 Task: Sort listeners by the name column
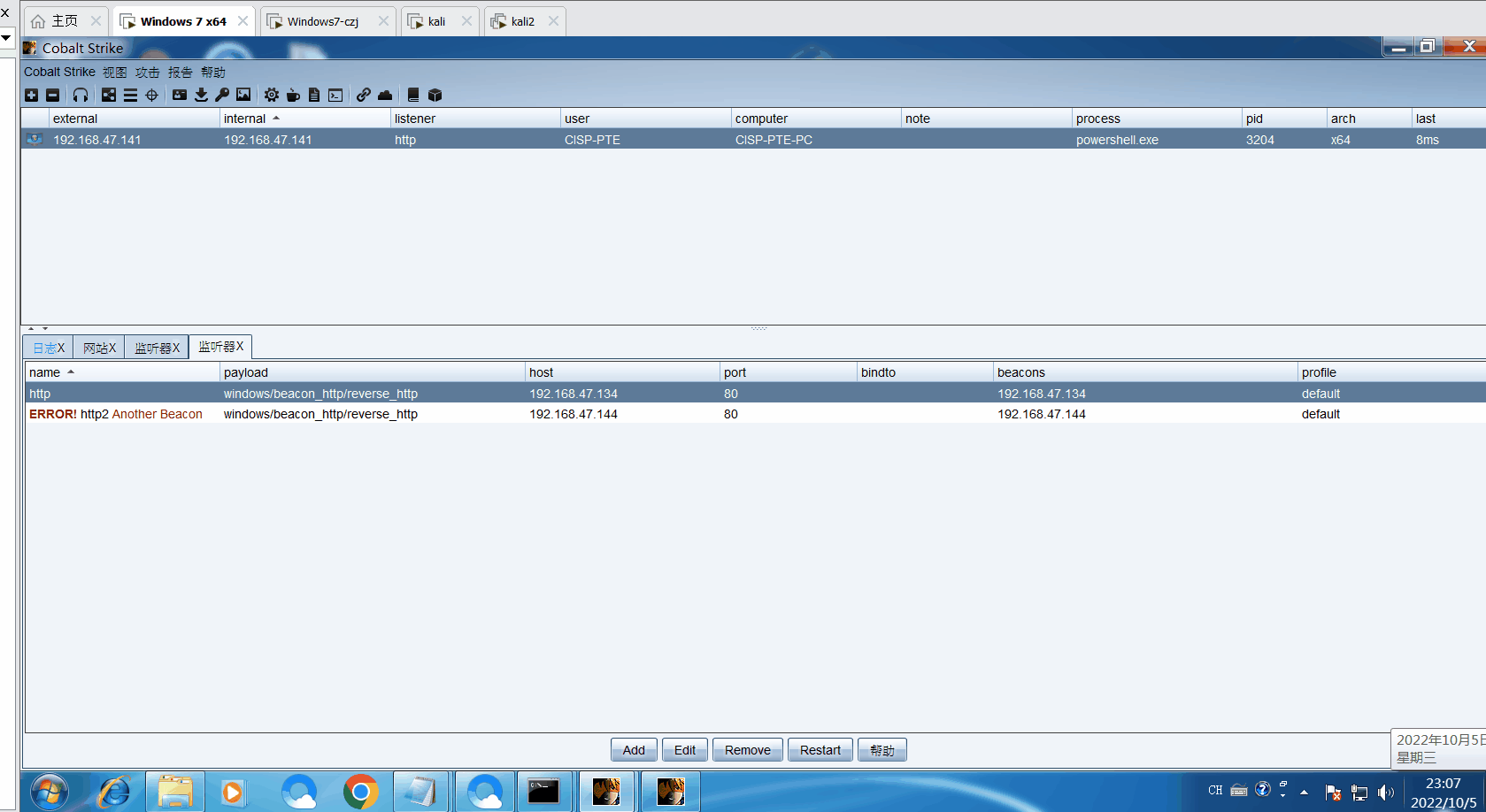[122, 372]
